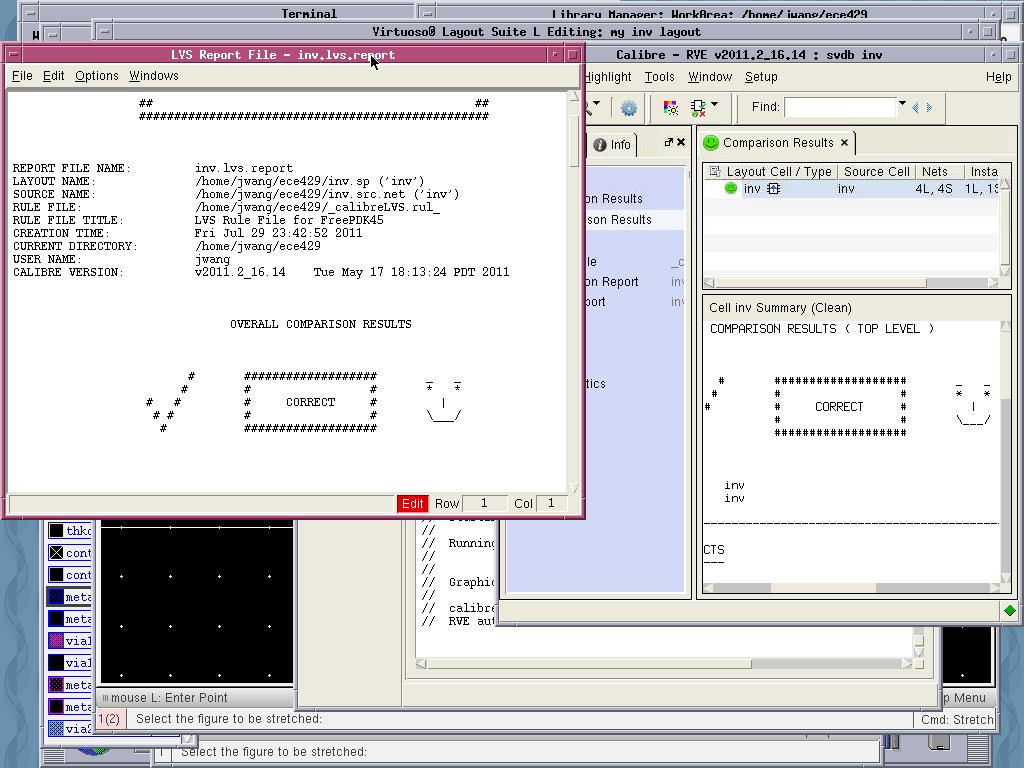The height and width of the screenshot is (768, 1024).
Task: Select the inv row green smiley icon
Action: tap(731, 188)
